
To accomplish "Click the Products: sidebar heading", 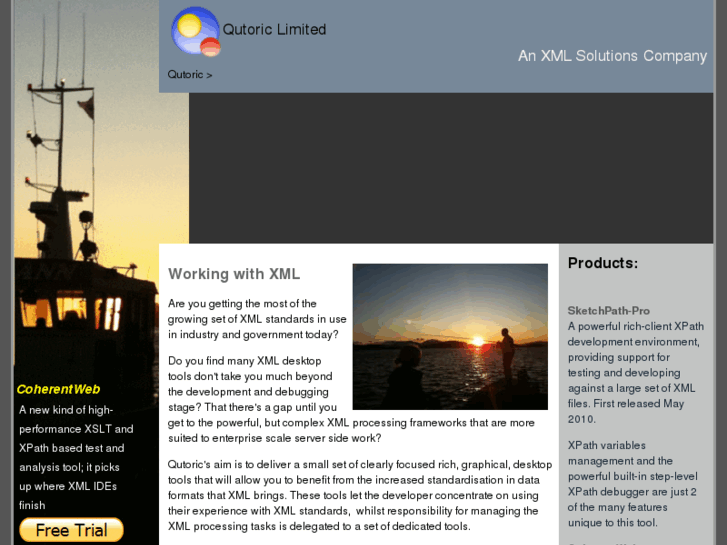I will click(603, 263).
